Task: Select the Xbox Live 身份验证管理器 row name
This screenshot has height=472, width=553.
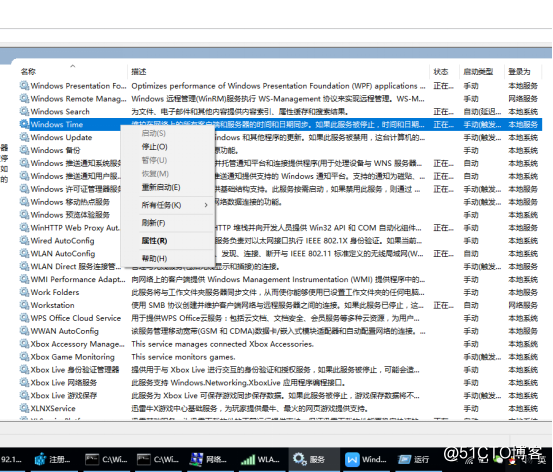Action: [x=75, y=370]
